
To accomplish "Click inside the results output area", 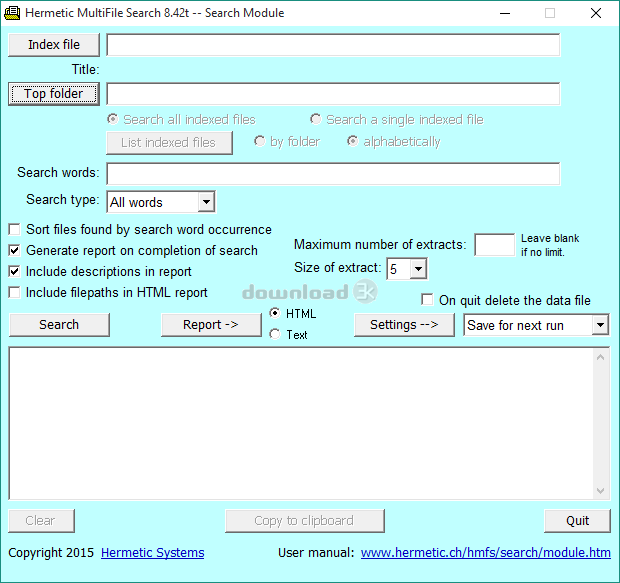I will click(x=301, y=423).
